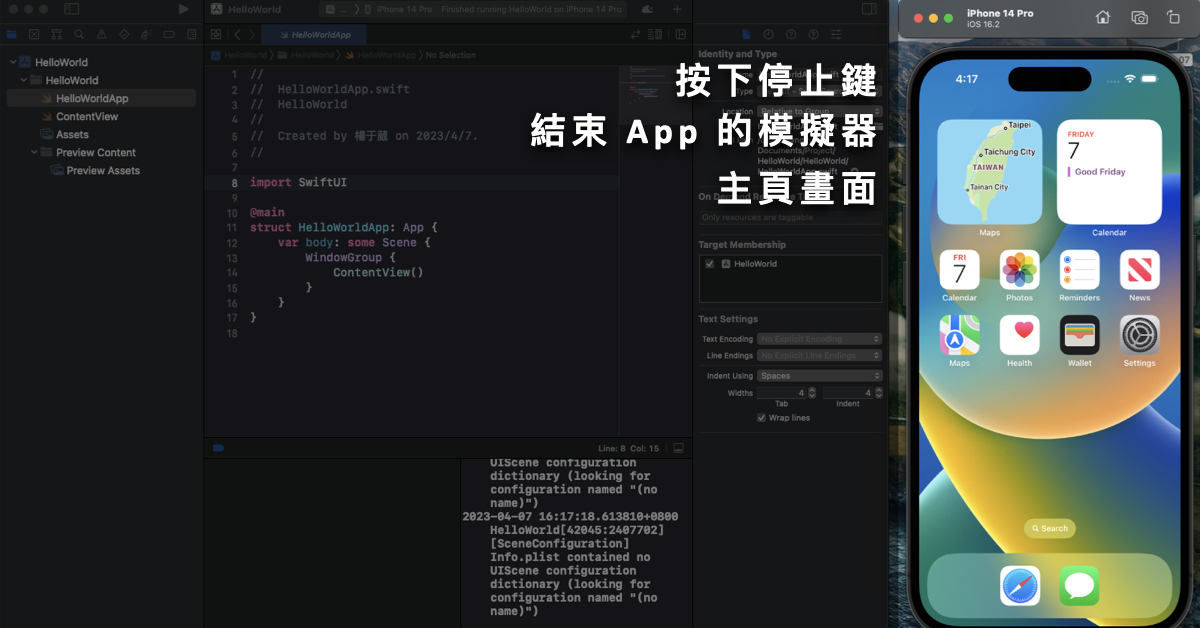Image resolution: width=1200 pixels, height=628 pixels.
Task: Click the Xcode Run (play) button
Action: click(x=183, y=9)
